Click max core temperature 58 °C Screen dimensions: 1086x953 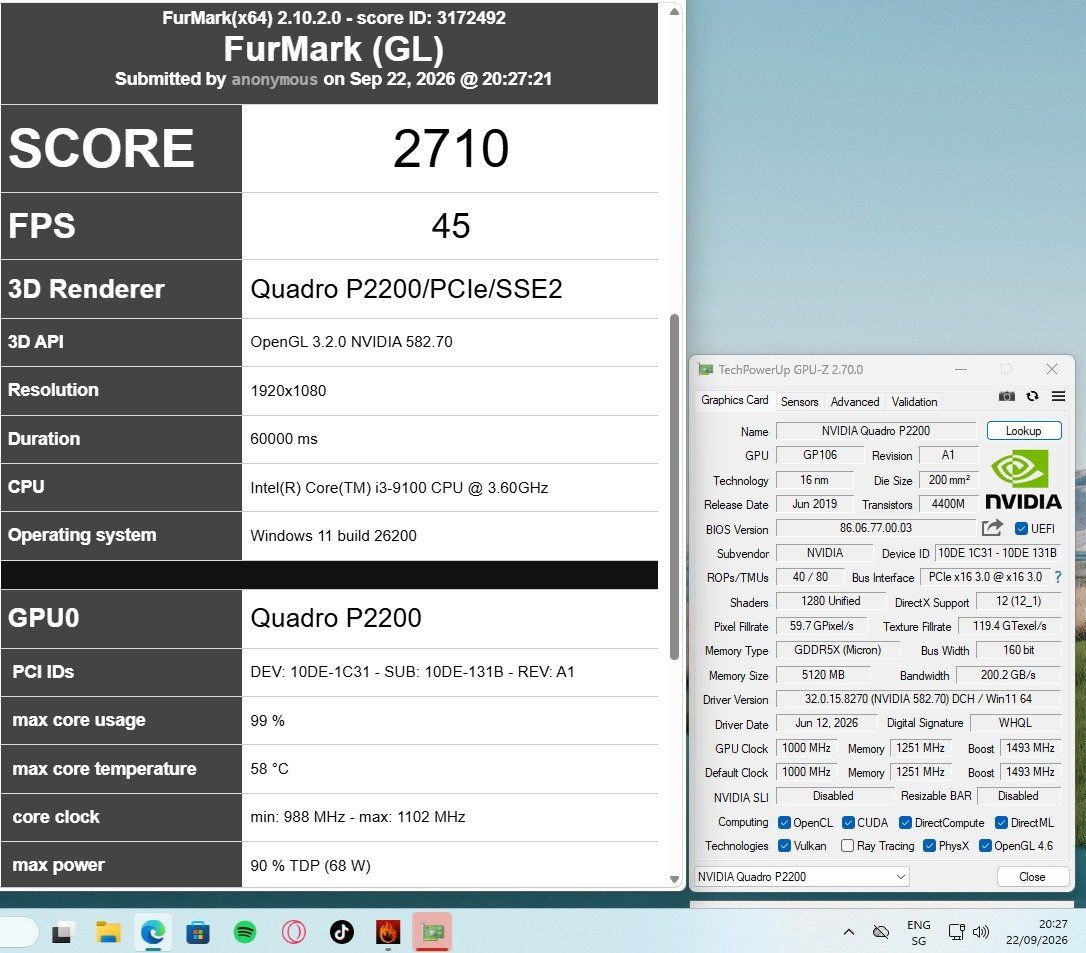point(269,769)
